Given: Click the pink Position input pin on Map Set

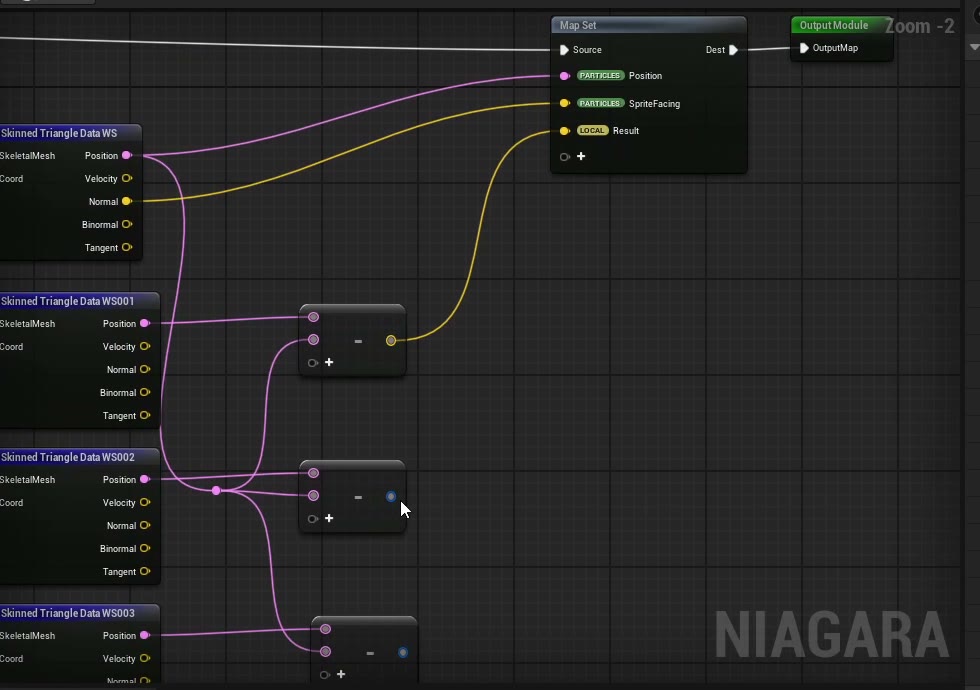Looking at the screenshot, I should pos(564,76).
